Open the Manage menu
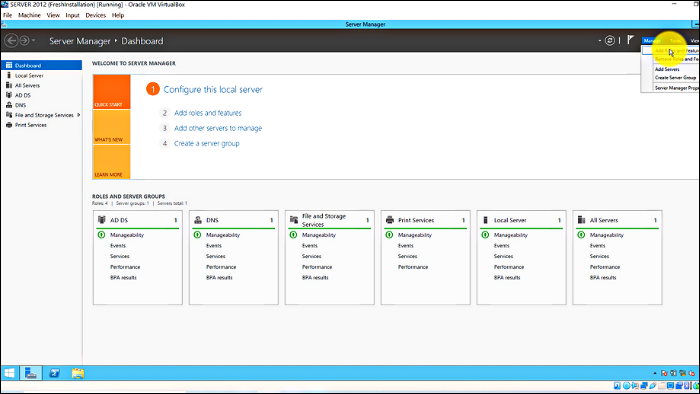The width and height of the screenshot is (700, 394). coord(652,41)
